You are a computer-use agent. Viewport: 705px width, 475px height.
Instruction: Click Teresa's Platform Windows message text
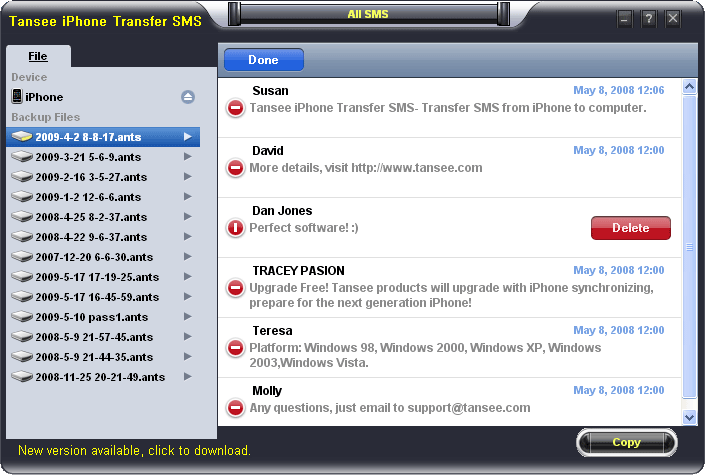click(x=425, y=355)
